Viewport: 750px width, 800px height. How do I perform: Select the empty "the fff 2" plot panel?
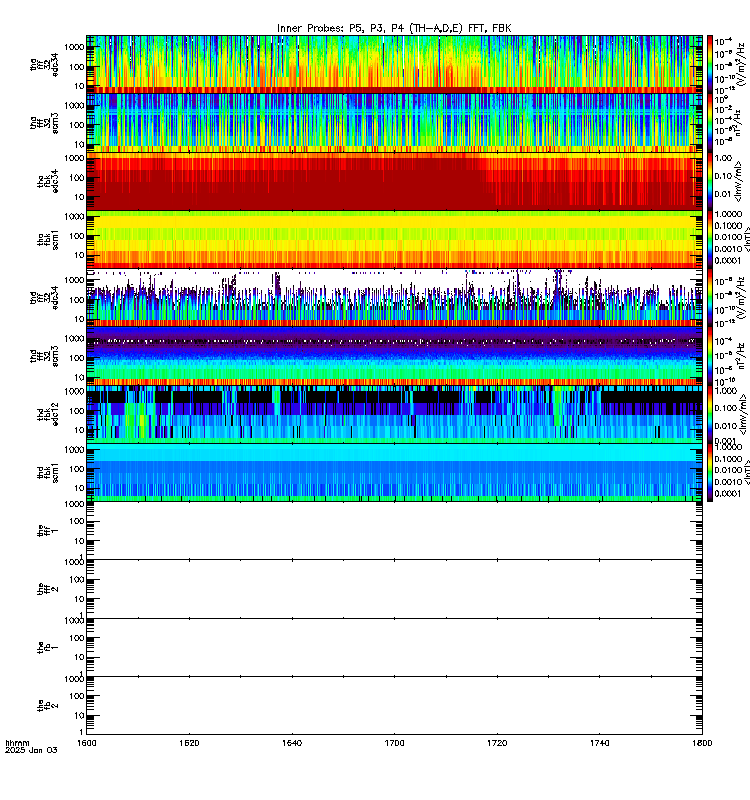(x=394, y=589)
